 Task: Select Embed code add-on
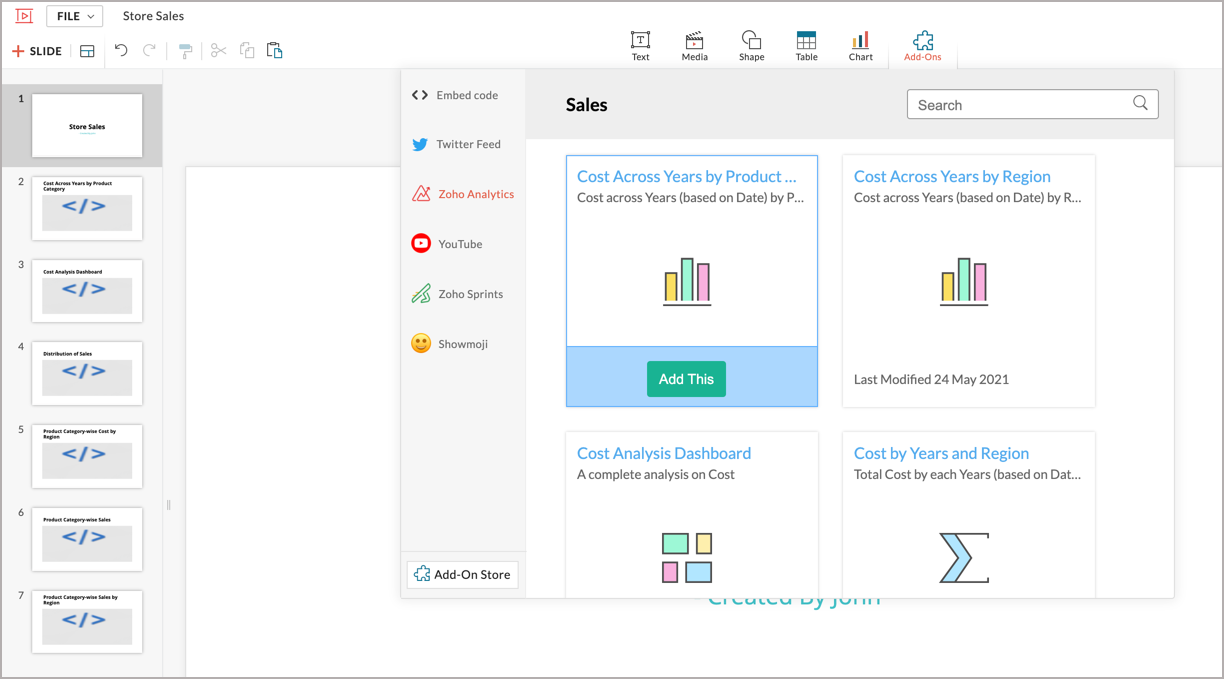pyautogui.click(x=455, y=95)
